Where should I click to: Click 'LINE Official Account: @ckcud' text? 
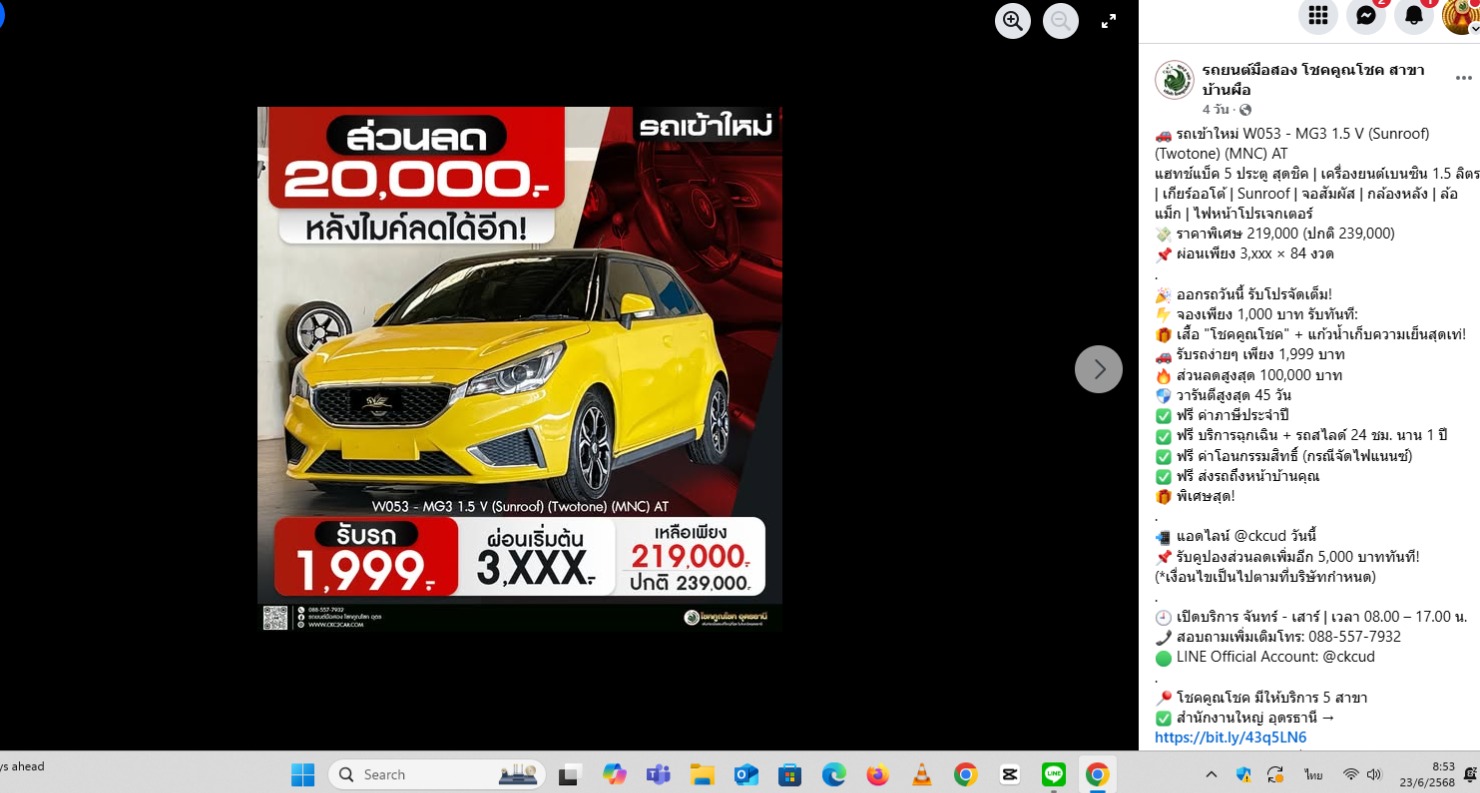pos(1276,657)
